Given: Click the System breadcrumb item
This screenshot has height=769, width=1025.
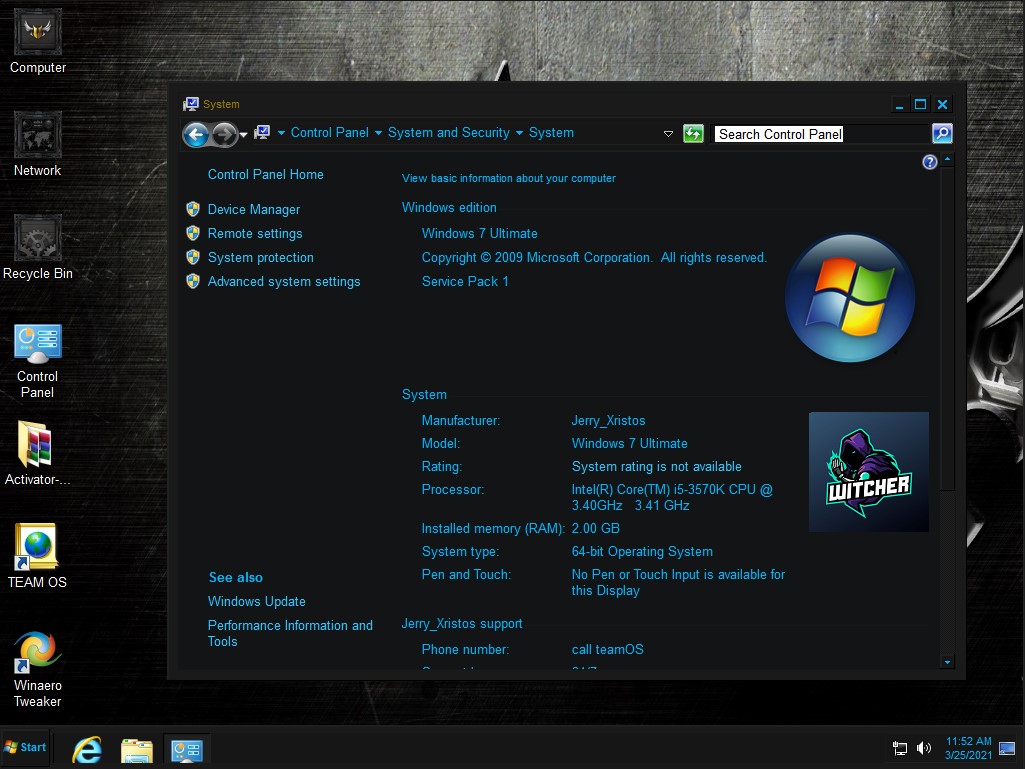Looking at the screenshot, I should (551, 133).
